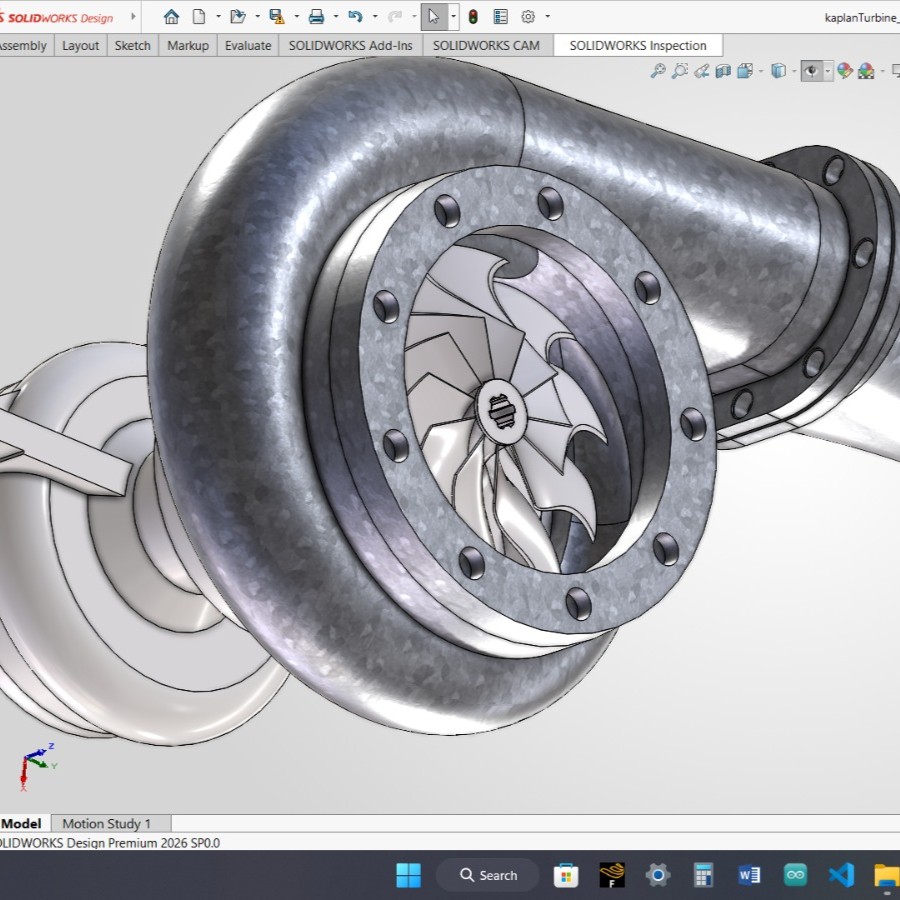Click the Rebuild traffic light icon

[x=473, y=17]
